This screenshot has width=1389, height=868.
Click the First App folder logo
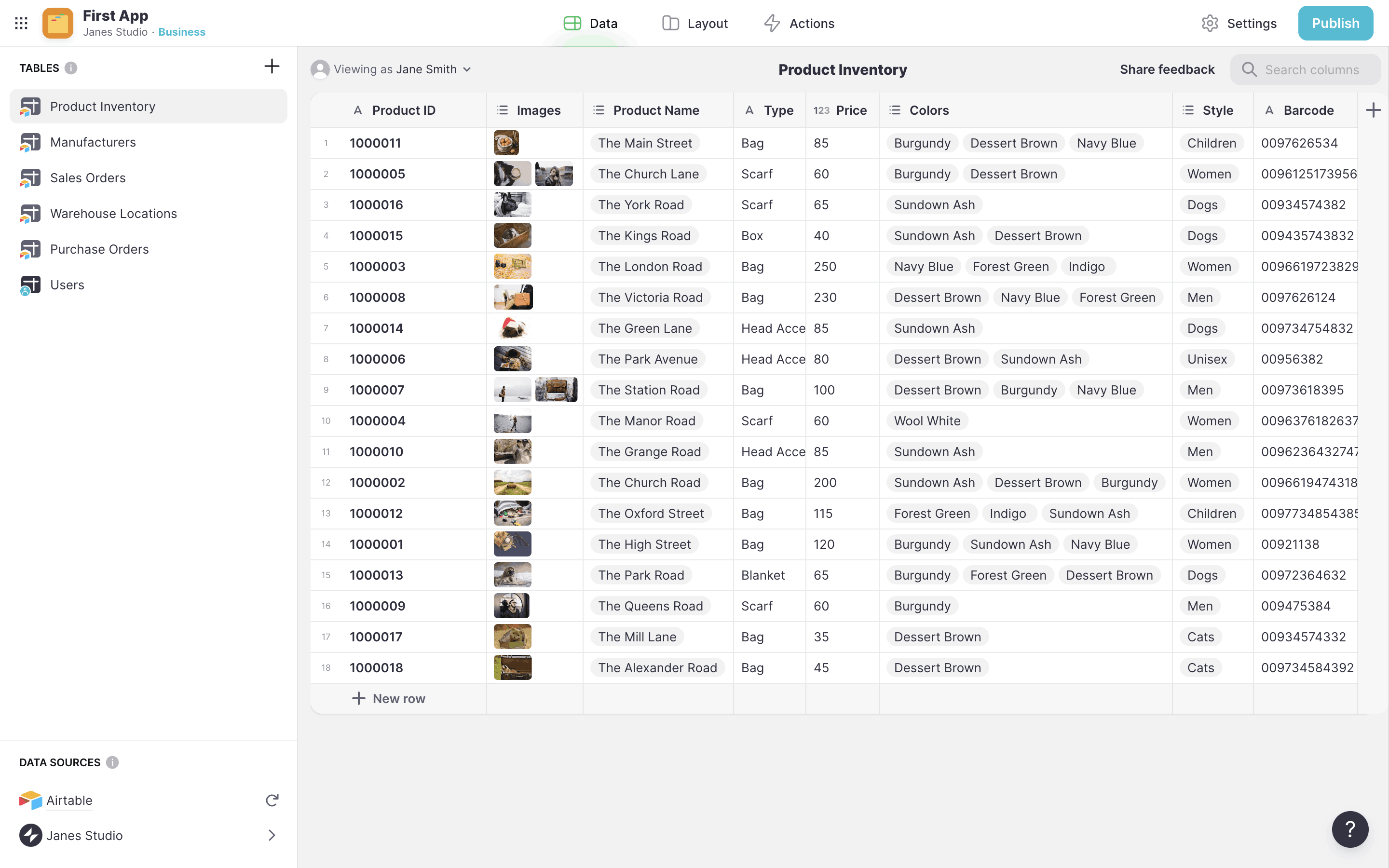pyautogui.click(x=57, y=23)
